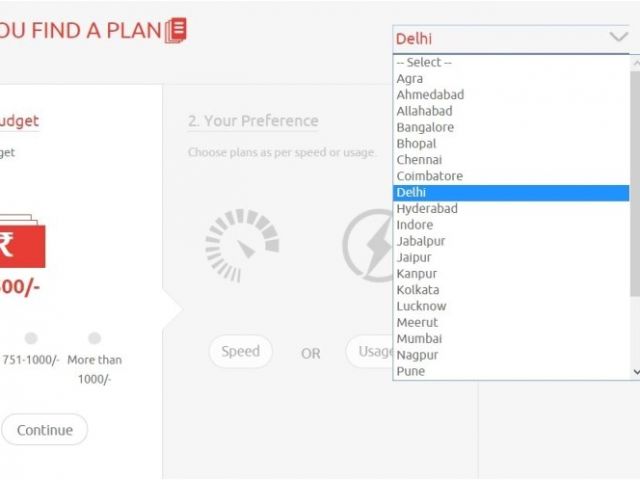The image size is (640, 480).
Task: Click the Speed preference button
Action: 240,352
